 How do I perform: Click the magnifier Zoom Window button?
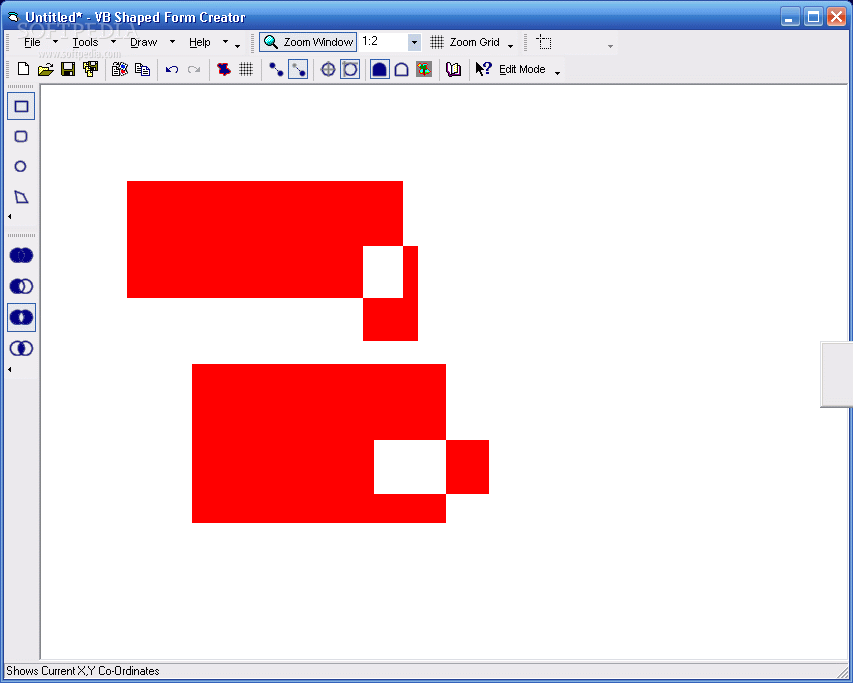pyautogui.click(x=308, y=42)
